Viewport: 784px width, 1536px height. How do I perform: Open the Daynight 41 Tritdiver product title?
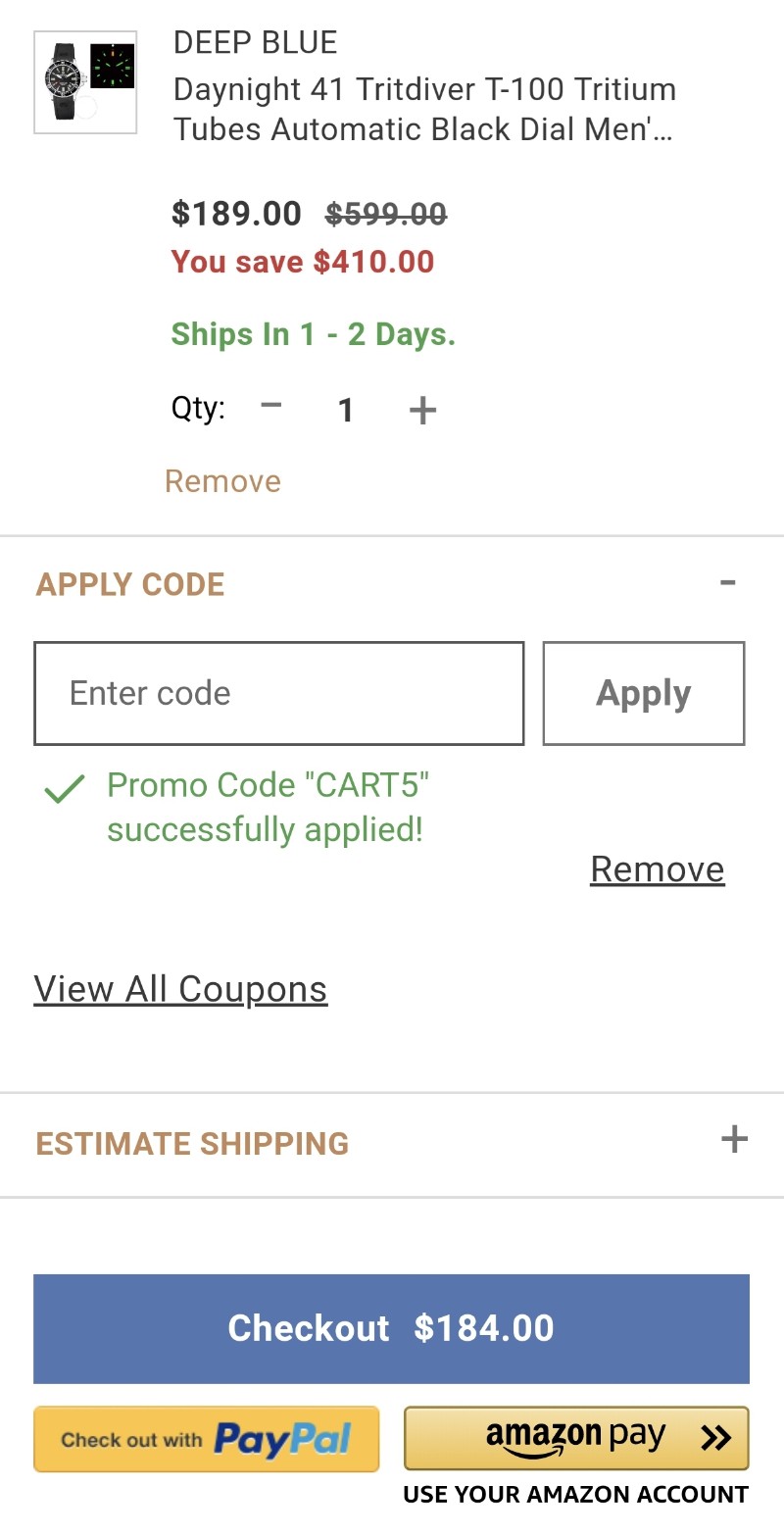coord(425,109)
